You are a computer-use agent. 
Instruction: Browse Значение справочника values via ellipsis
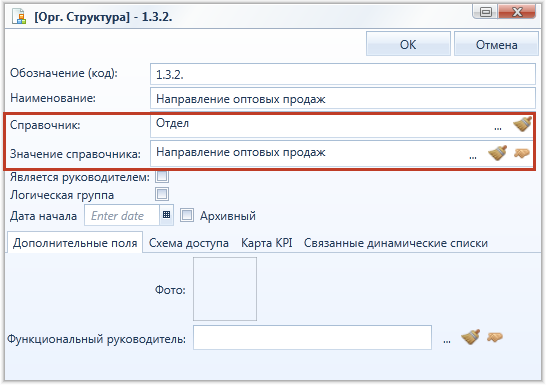point(473,157)
